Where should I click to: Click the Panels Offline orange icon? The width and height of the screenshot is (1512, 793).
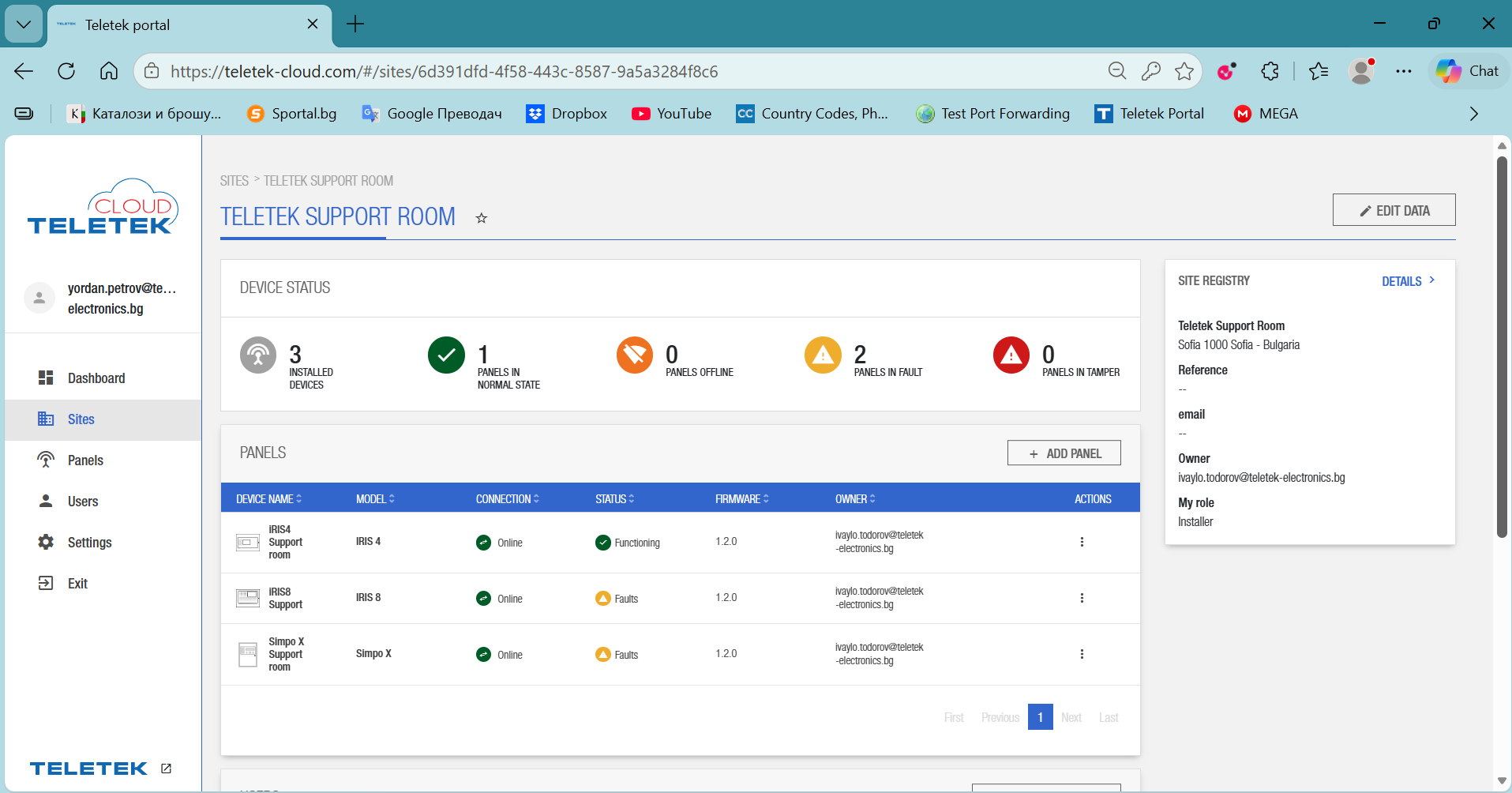point(635,355)
